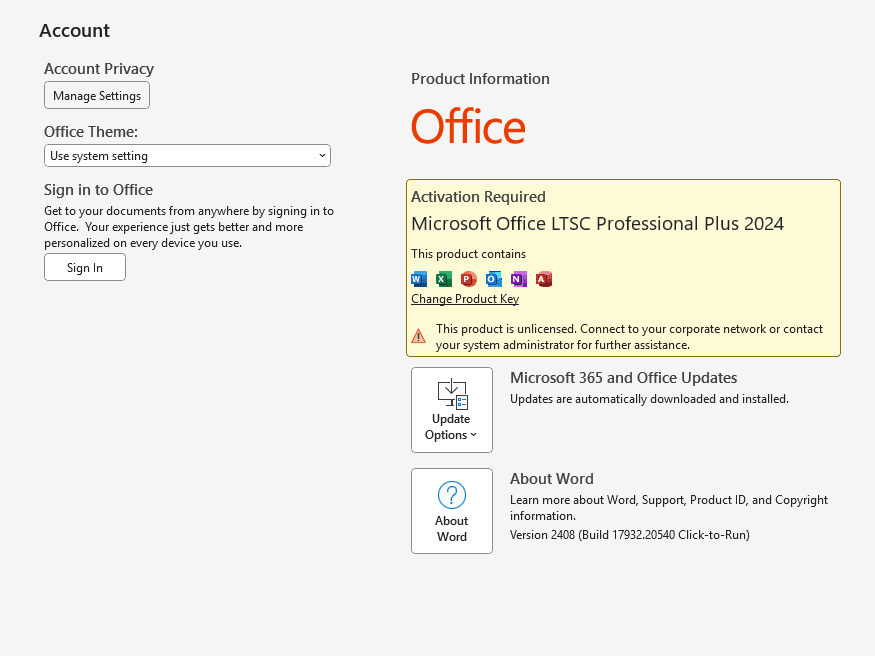This screenshot has width=875, height=656.
Task: Click the red Access app icon
Action: tap(544, 279)
